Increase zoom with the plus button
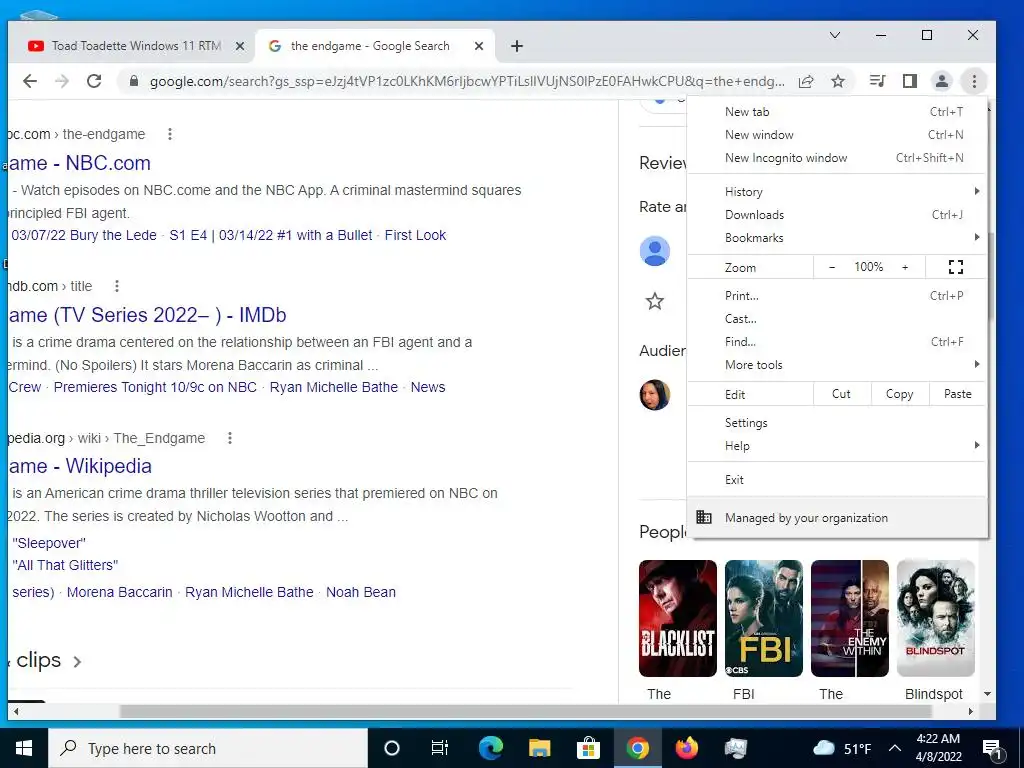Viewport: 1024px width, 768px height. pyautogui.click(x=905, y=267)
